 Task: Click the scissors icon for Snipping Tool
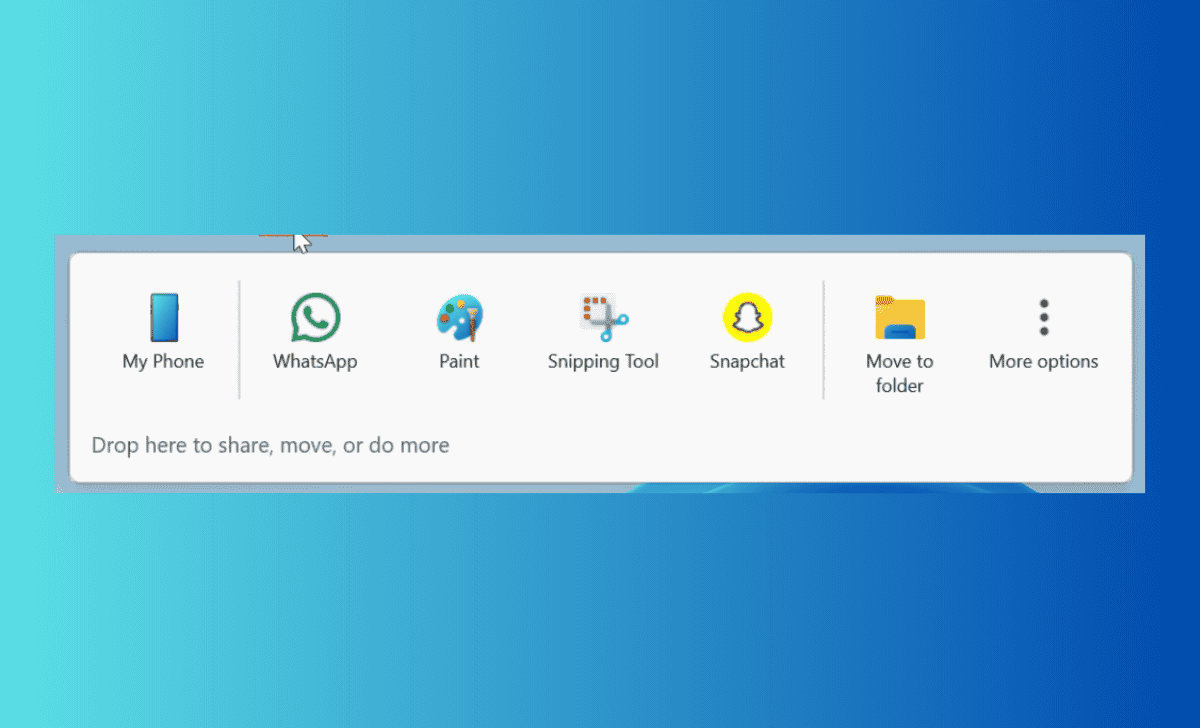(x=602, y=315)
